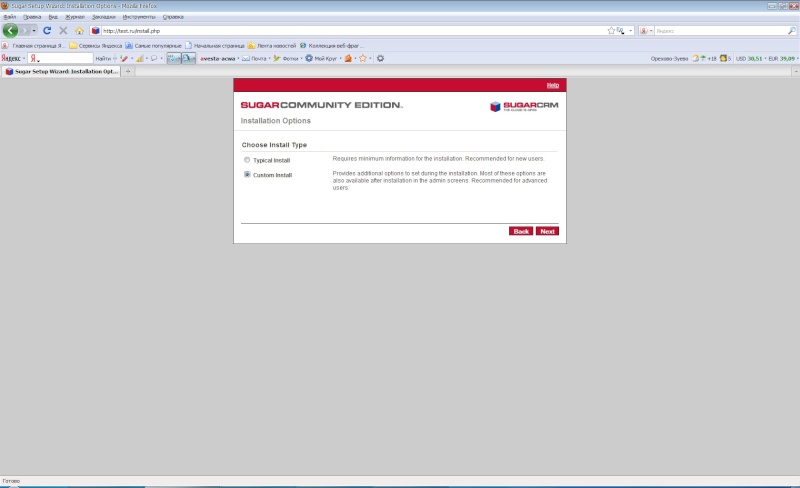Click the red Back button in wizard
The width and height of the screenshot is (800, 488).
[x=521, y=231]
